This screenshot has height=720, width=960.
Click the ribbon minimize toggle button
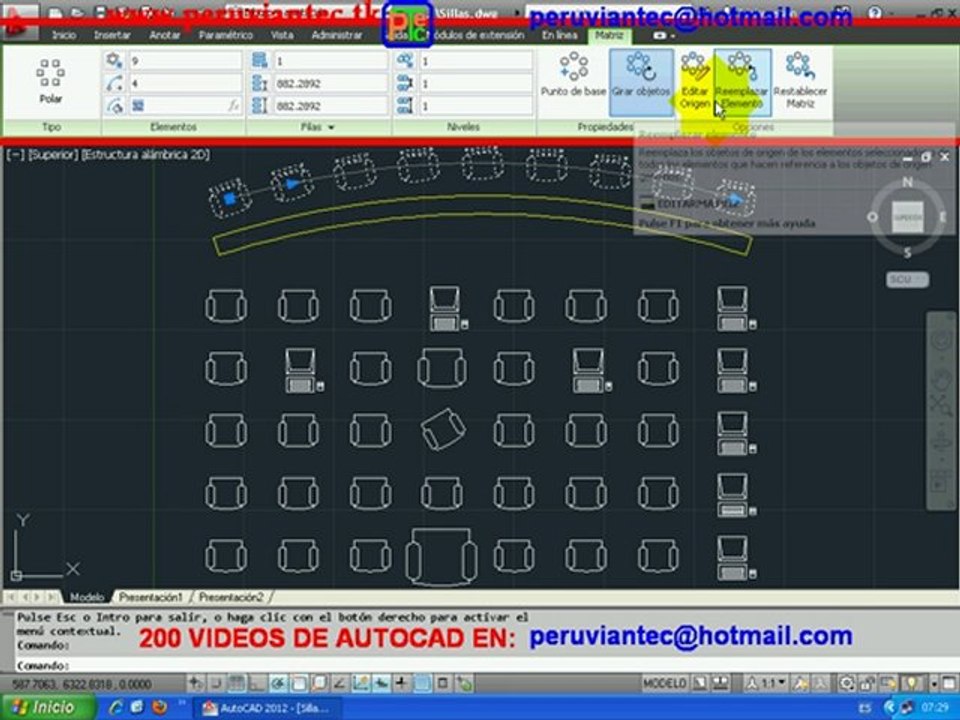[x=662, y=36]
